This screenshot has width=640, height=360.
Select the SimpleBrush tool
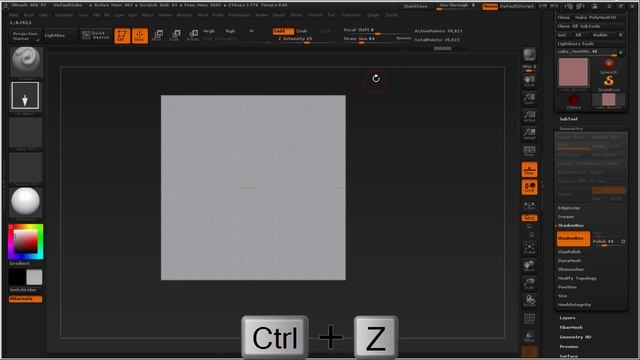click(x=609, y=83)
